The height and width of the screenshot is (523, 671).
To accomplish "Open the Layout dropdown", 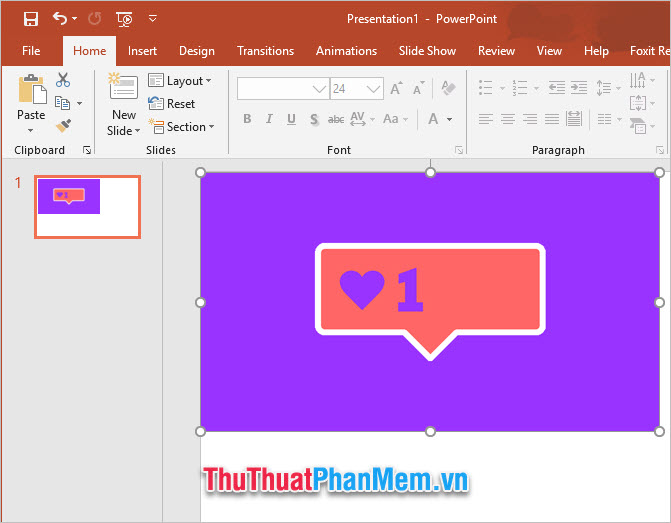I will coord(180,80).
